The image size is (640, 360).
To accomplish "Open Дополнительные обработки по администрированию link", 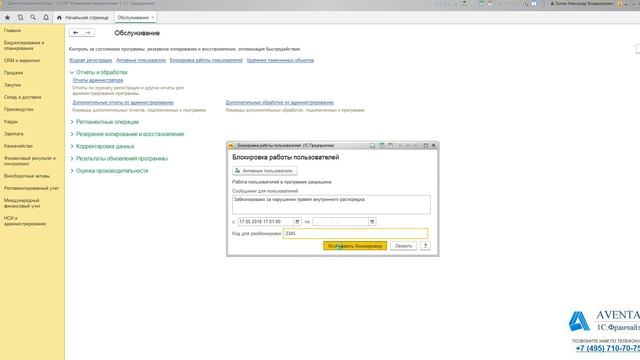I will coord(280,102).
